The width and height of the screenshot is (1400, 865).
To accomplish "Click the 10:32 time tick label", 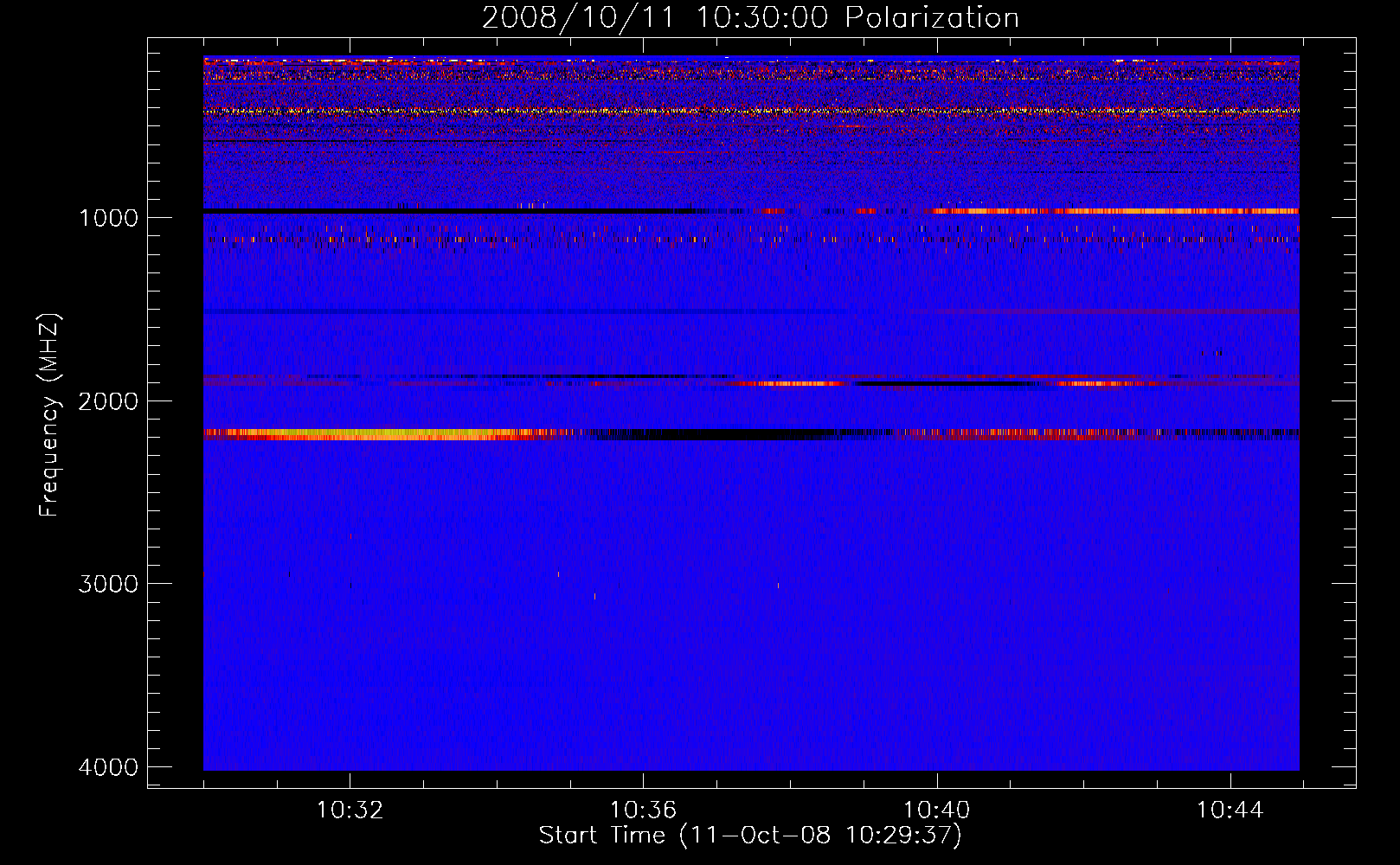I will pyautogui.click(x=350, y=811).
